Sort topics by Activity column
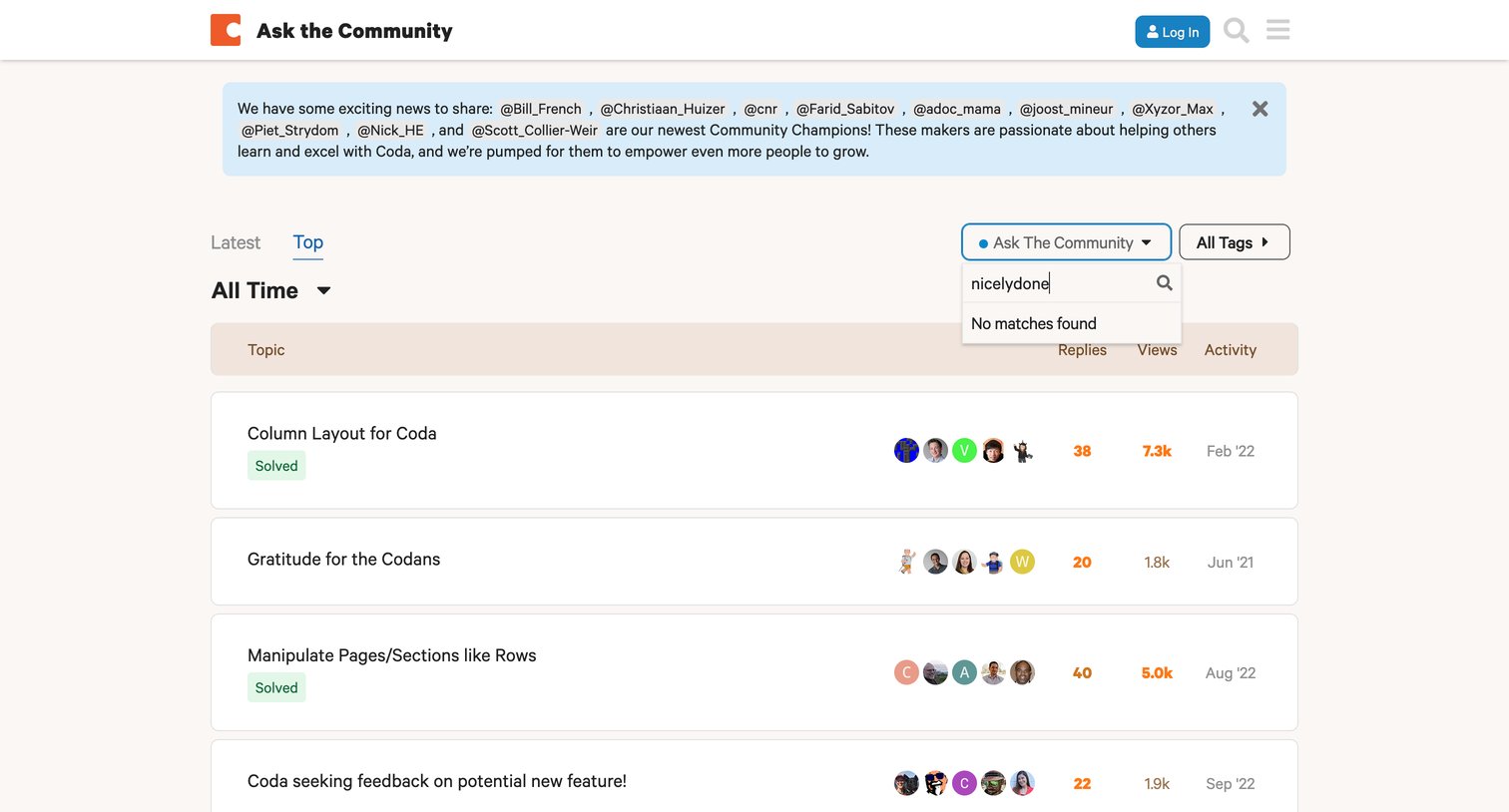The width and height of the screenshot is (1509, 812). coord(1231,350)
